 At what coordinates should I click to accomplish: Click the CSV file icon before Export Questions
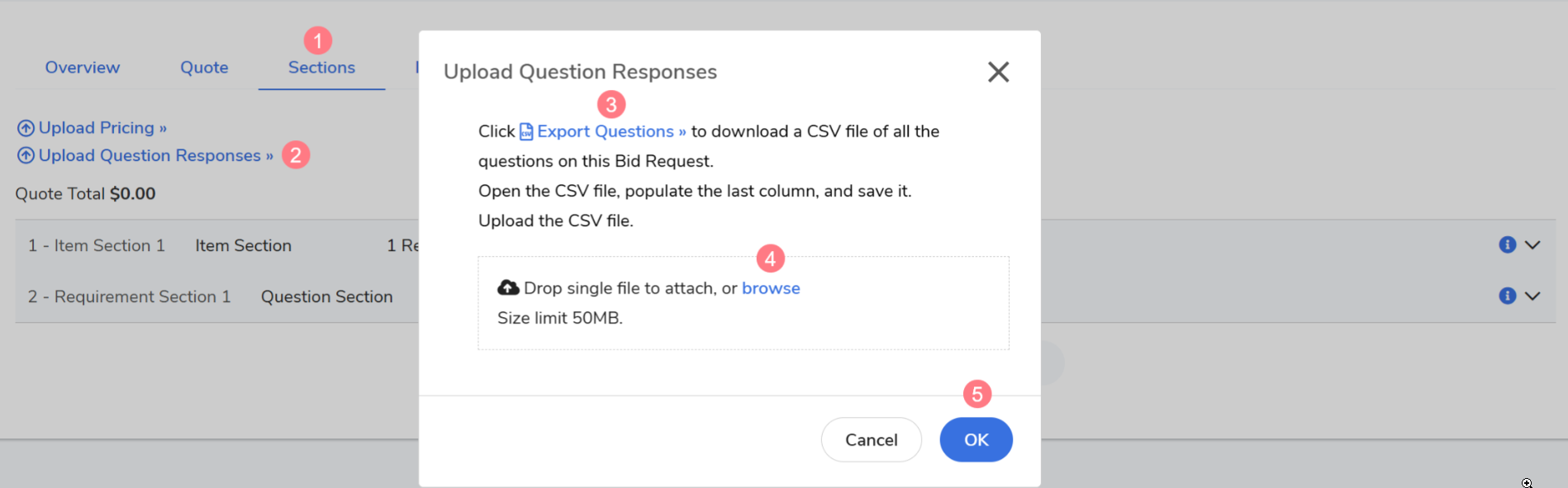click(x=526, y=132)
